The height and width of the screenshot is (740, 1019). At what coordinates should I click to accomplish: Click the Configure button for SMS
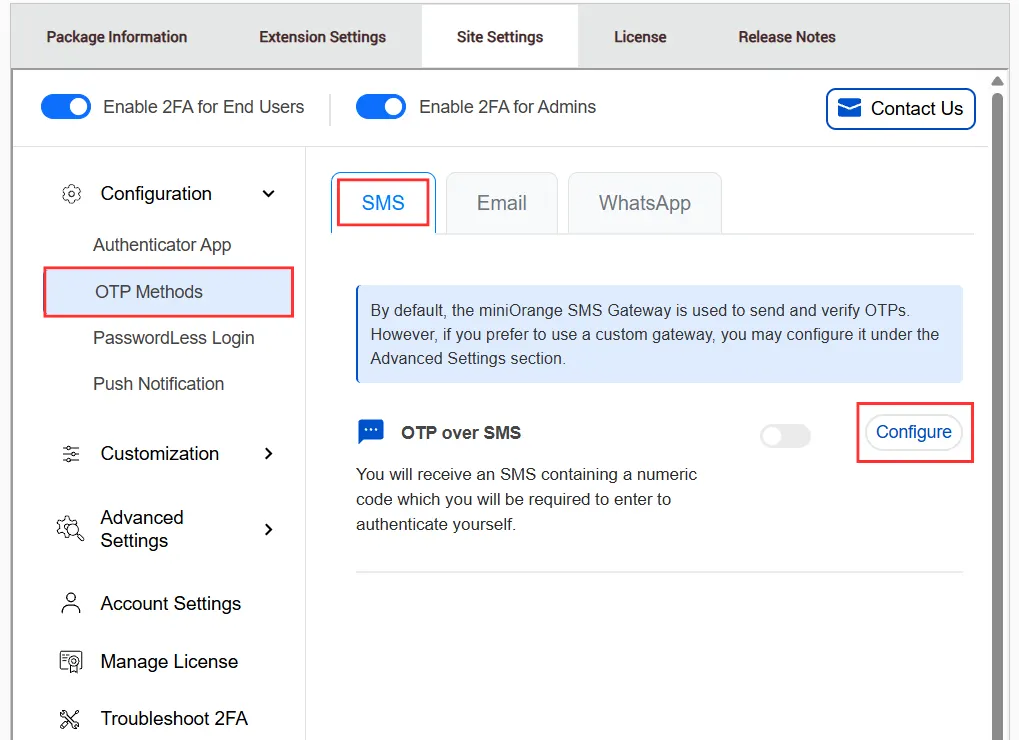913,432
